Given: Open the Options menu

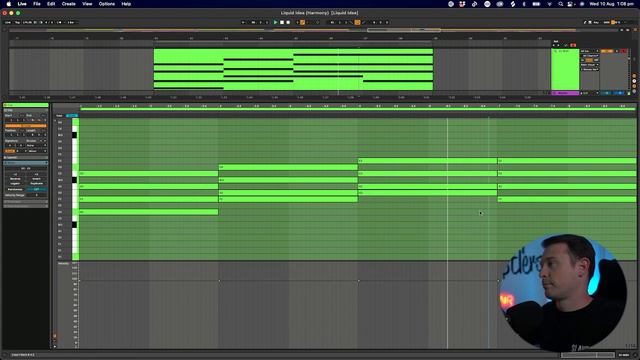Looking at the screenshot, I should click(x=107, y=4).
